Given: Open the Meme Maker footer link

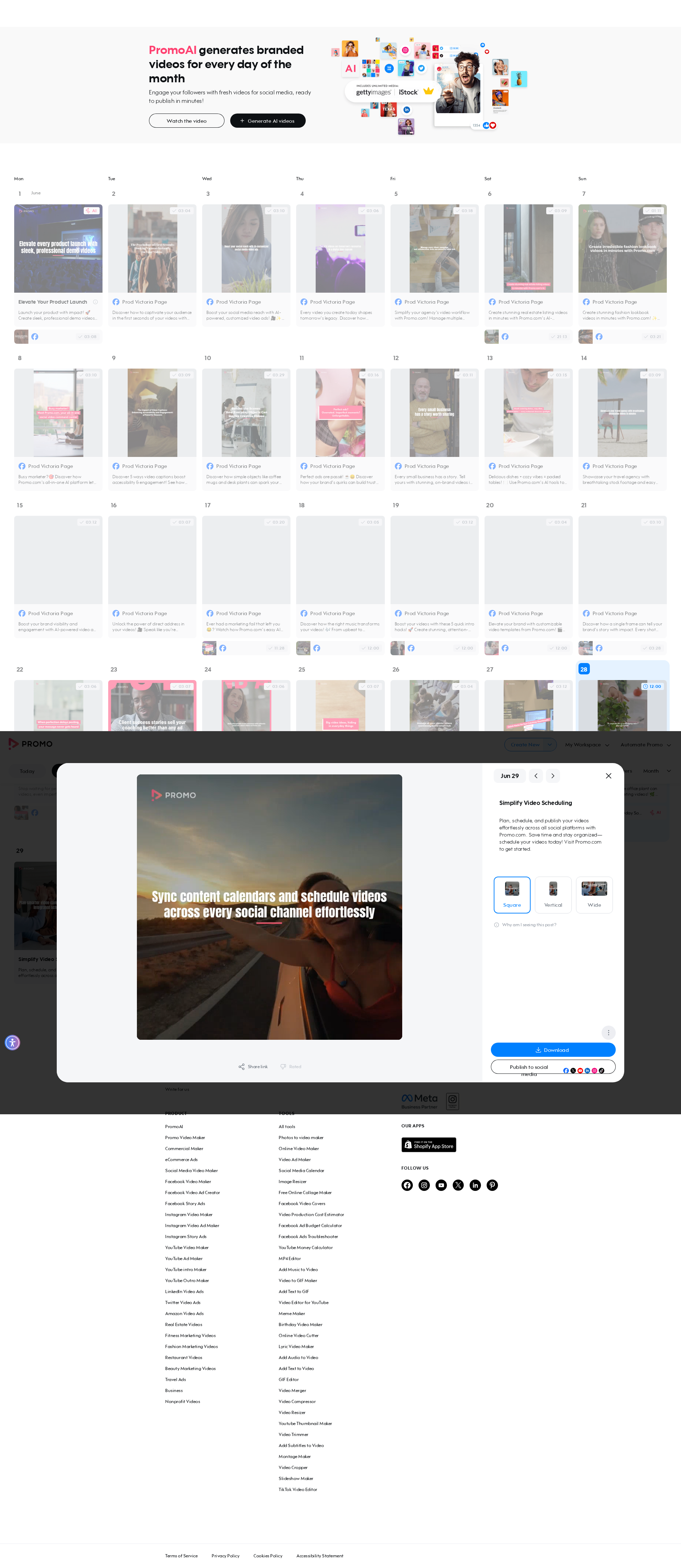Looking at the screenshot, I should click(x=292, y=1314).
